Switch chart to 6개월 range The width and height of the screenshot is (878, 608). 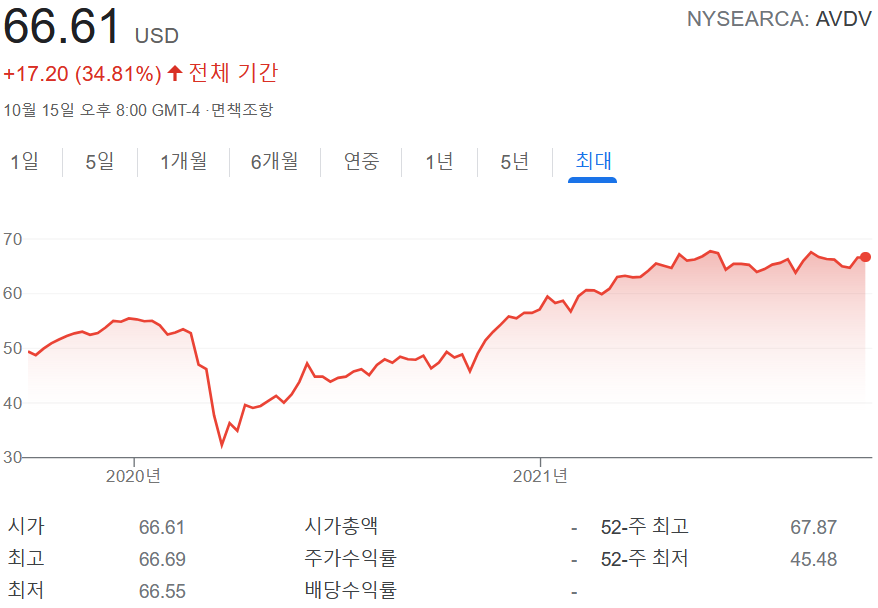(274, 162)
